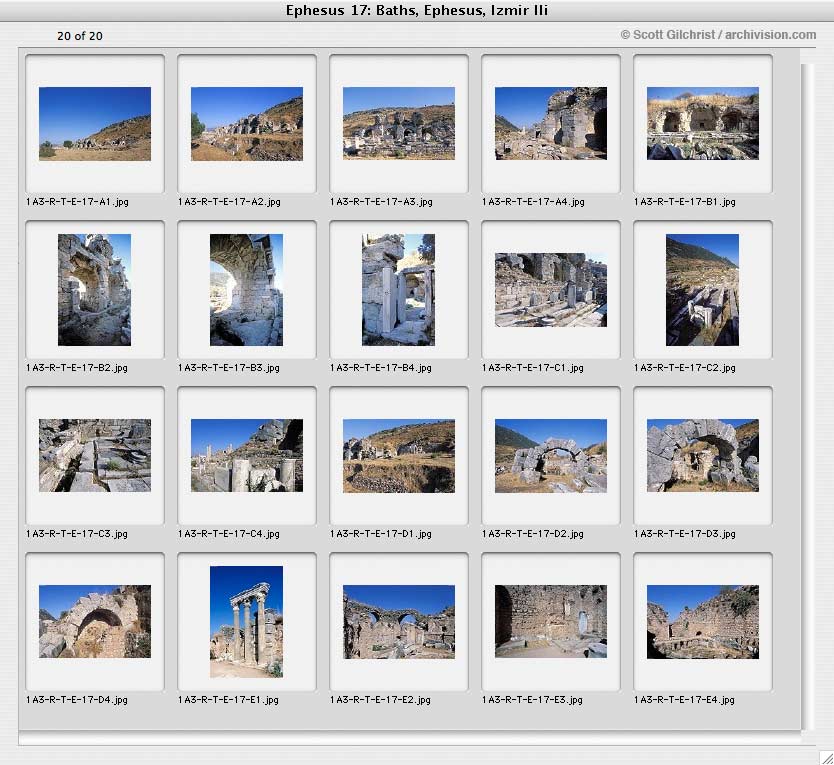Open thumbnail 1A3-R-T-E-17-D1.jpg

point(399,456)
